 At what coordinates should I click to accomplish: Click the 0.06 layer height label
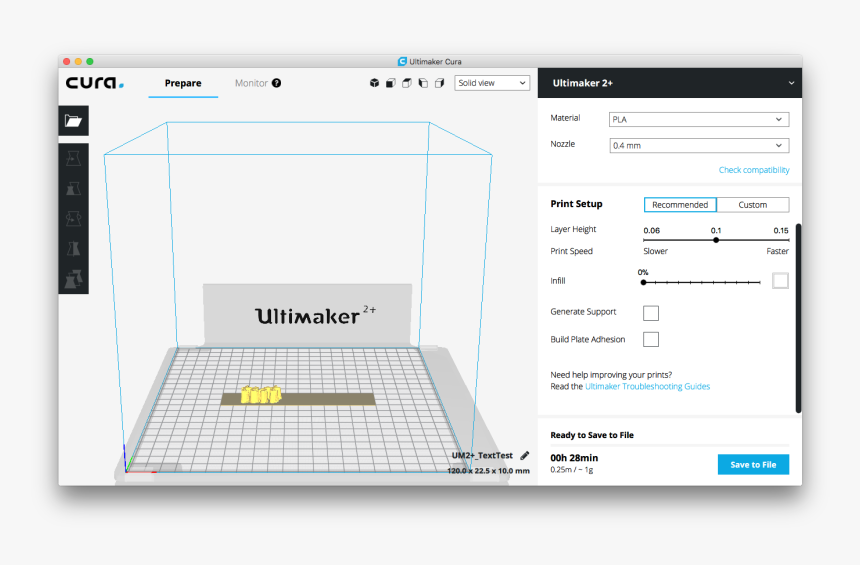click(652, 230)
